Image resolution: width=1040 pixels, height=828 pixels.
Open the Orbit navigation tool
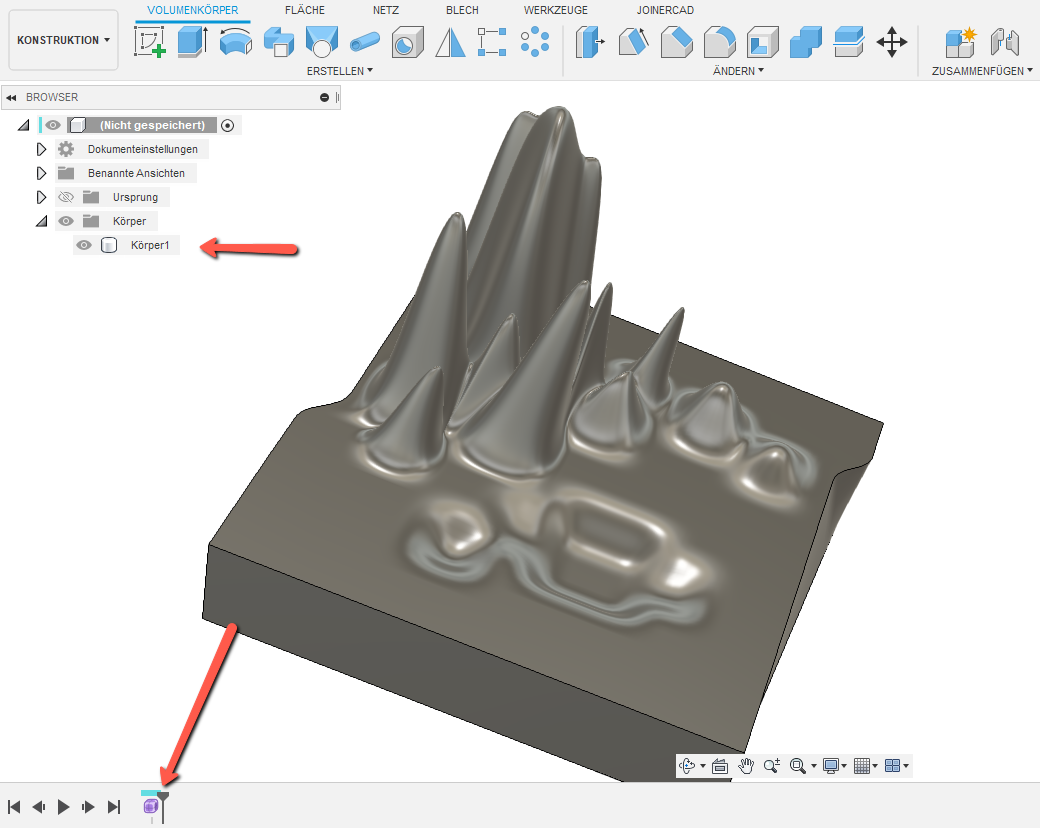(x=688, y=766)
